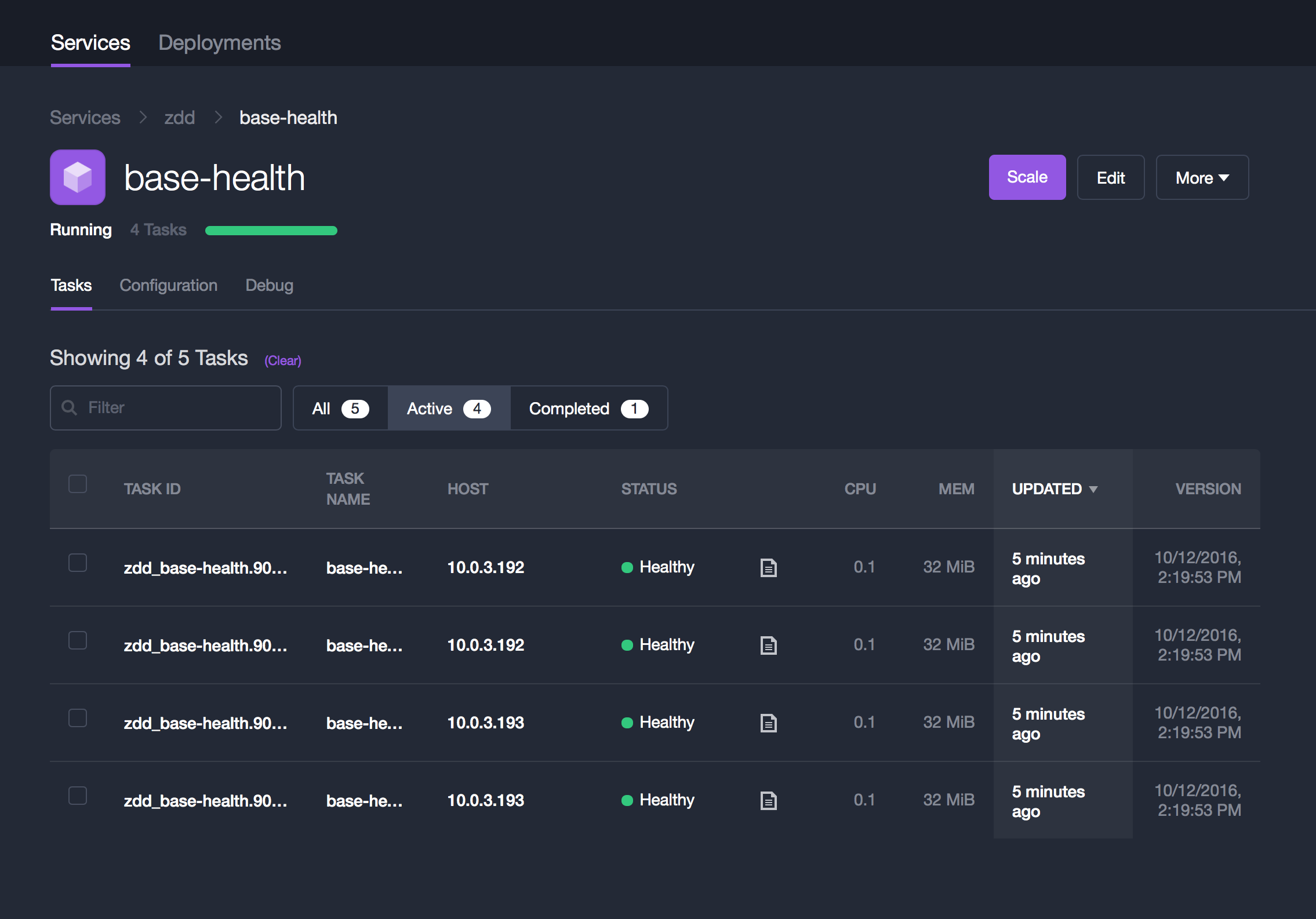
Task: Open log file icon for last task row
Action: coord(768,801)
